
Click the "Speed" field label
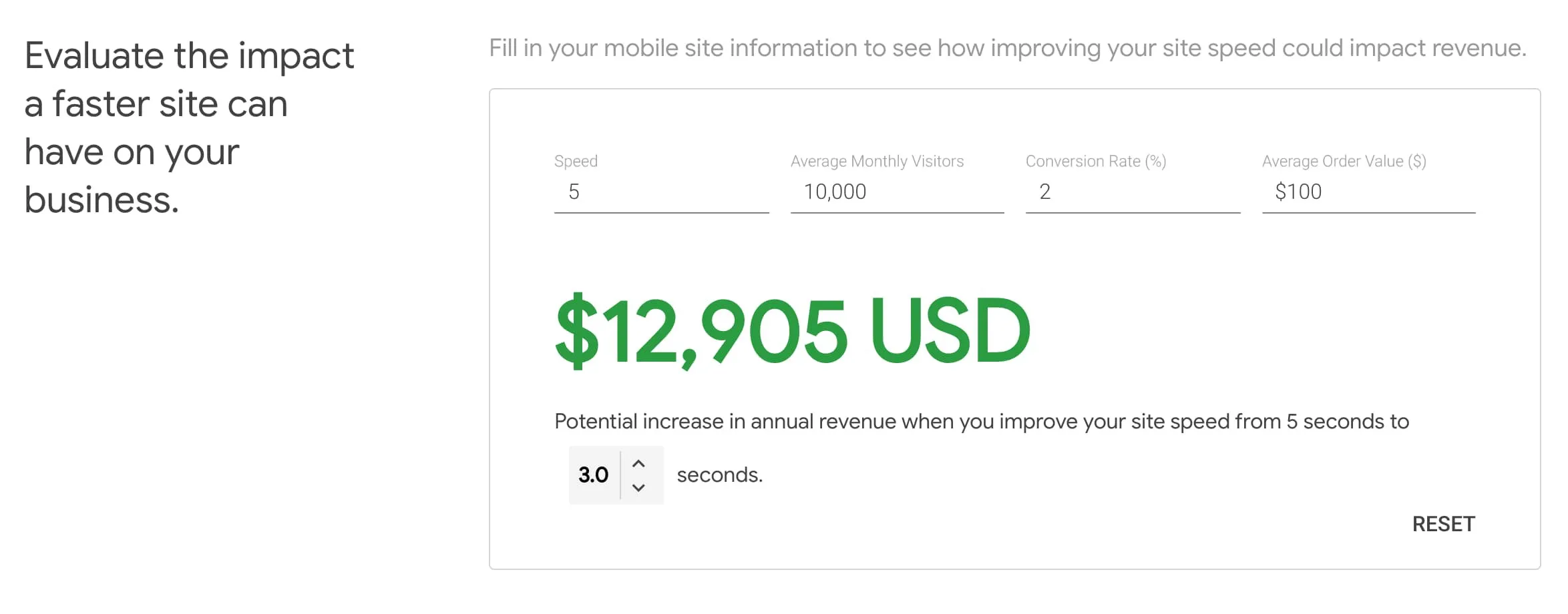(576, 162)
